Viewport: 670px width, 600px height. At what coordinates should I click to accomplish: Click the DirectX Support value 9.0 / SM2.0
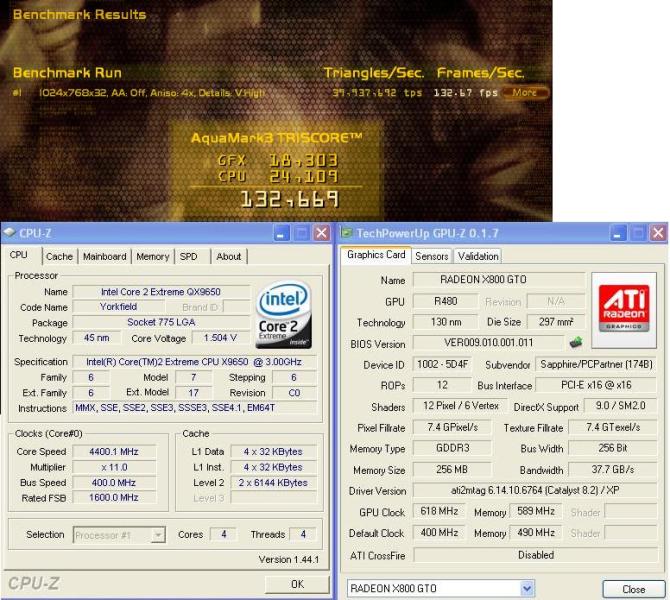(620, 406)
